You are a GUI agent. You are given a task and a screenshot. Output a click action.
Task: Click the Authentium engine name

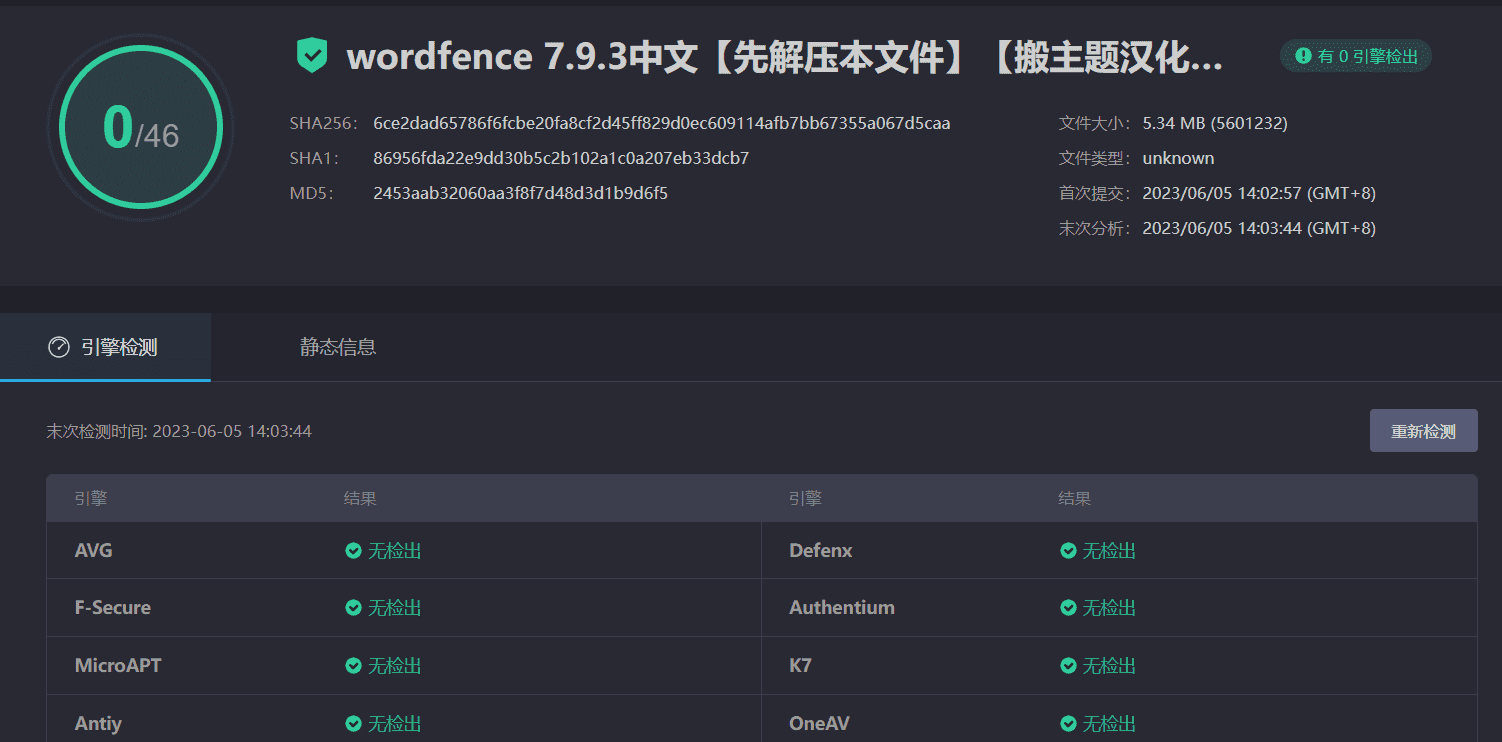tap(842, 608)
